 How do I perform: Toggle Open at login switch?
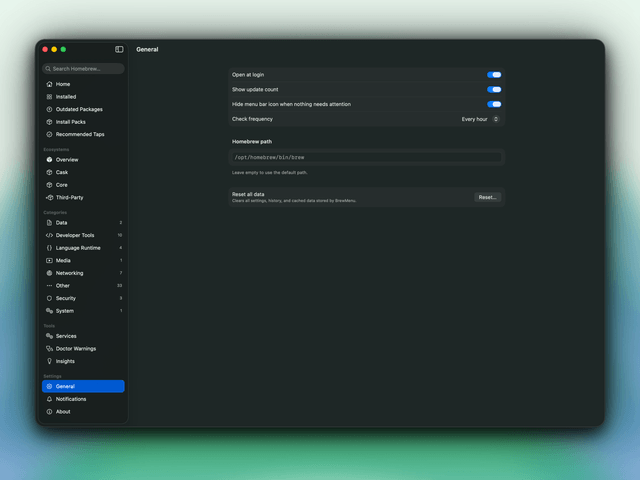coord(494,75)
